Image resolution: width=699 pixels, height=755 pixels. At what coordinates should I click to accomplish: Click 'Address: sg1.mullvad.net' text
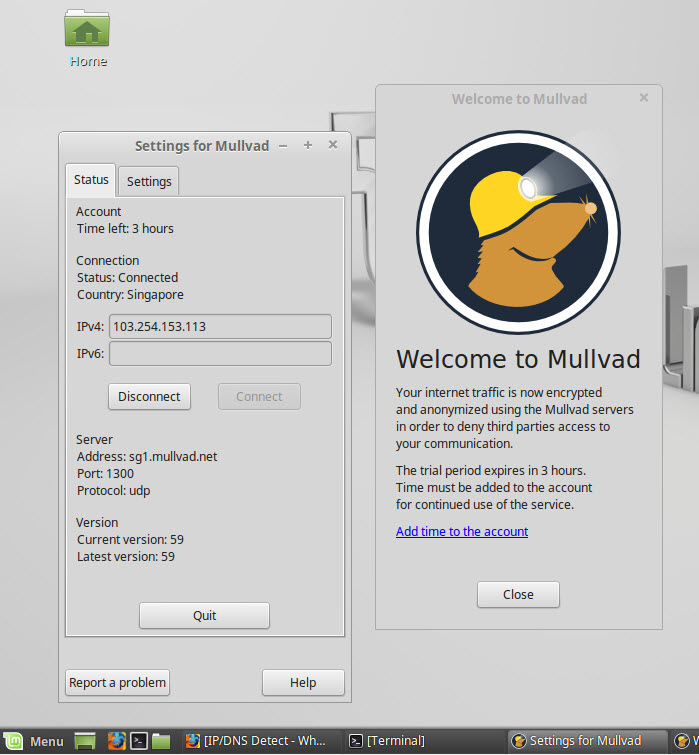click(147, 456)
